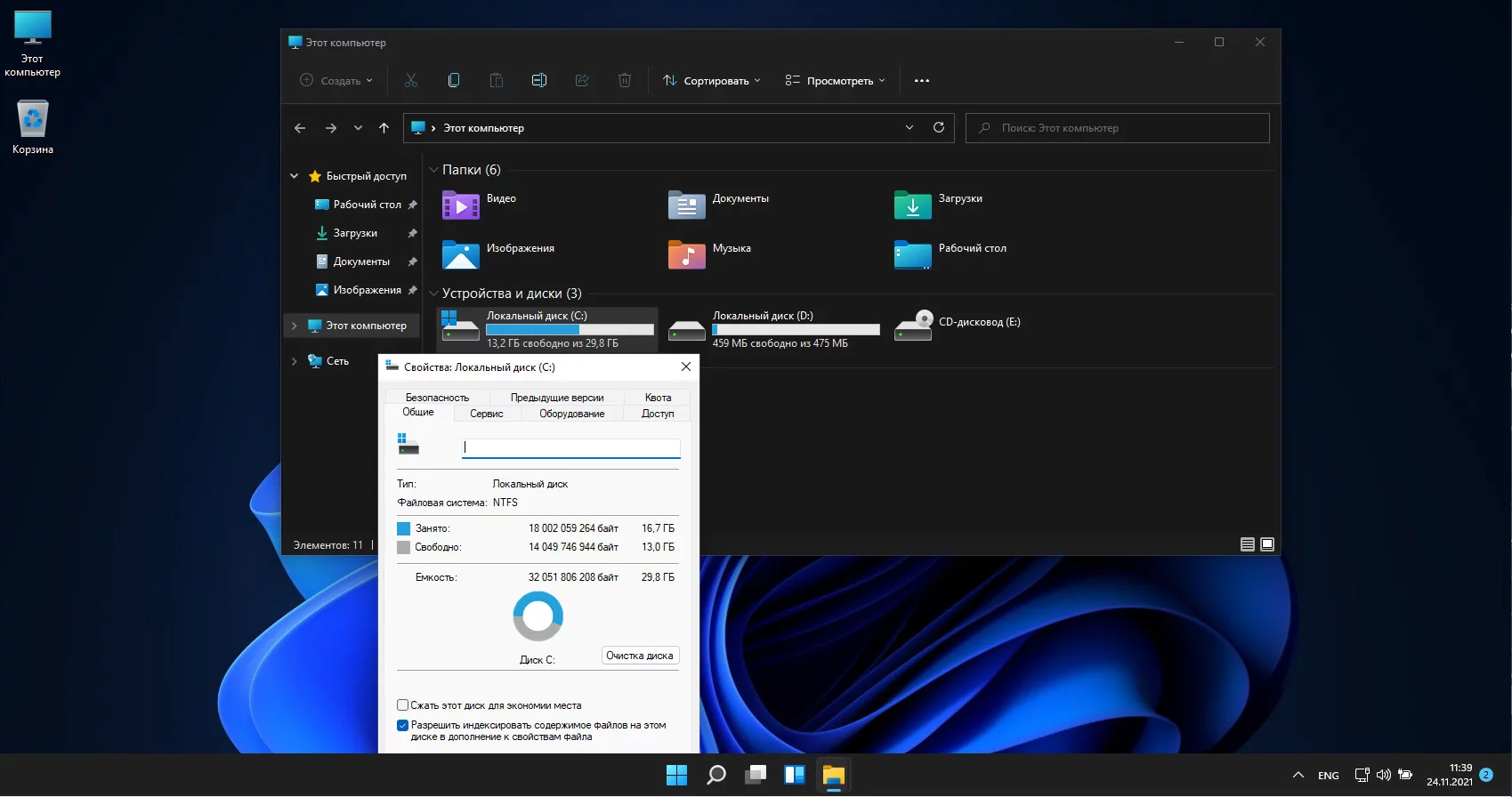This screenshot has width=1512, height=797.
Task: Switch to details view in status bar
Action: [1248, 544]
